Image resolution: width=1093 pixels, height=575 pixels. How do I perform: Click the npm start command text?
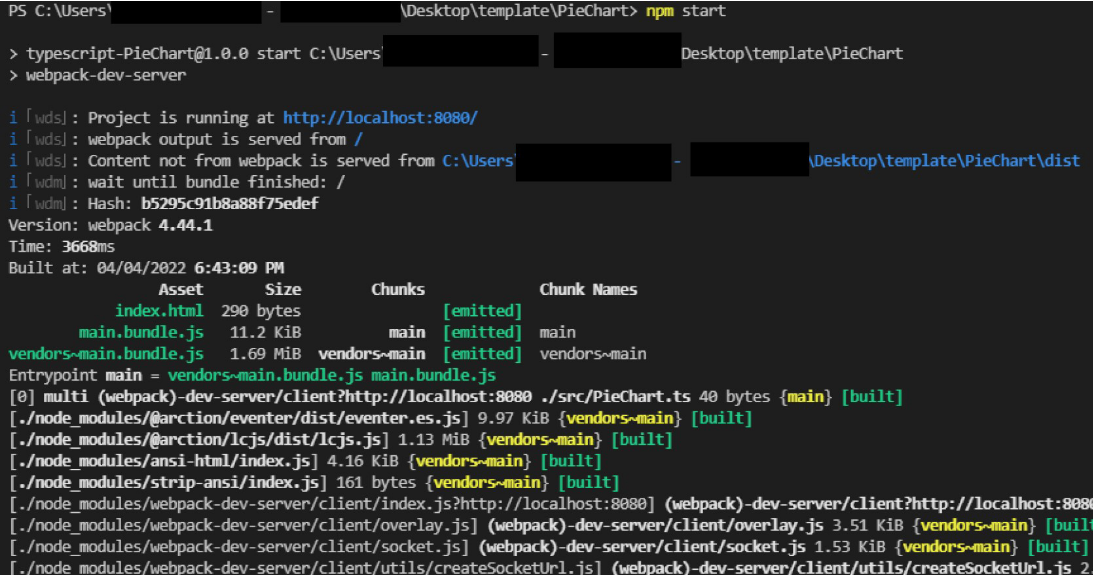point(686,11)
